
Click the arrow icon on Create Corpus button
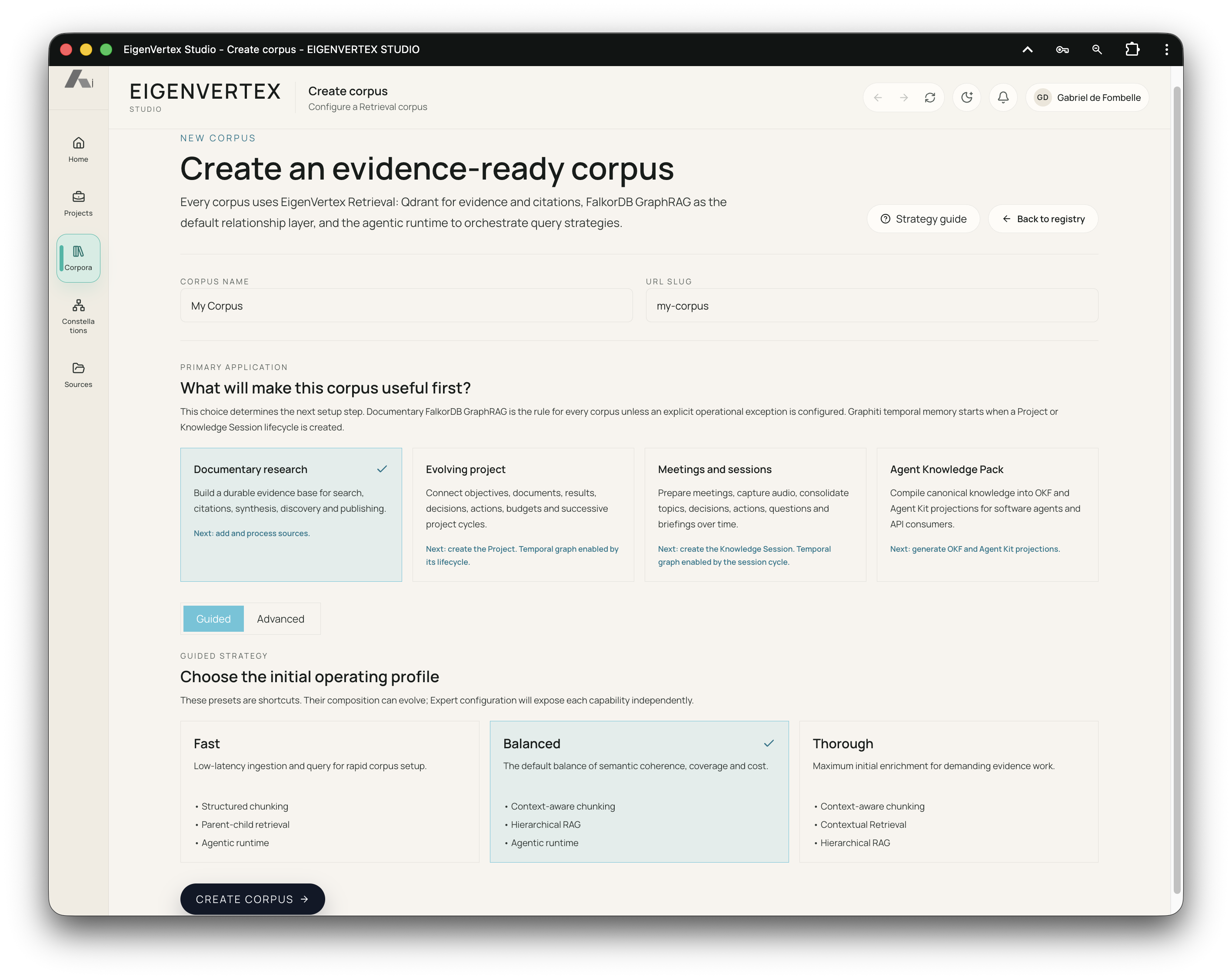point(305,899)
